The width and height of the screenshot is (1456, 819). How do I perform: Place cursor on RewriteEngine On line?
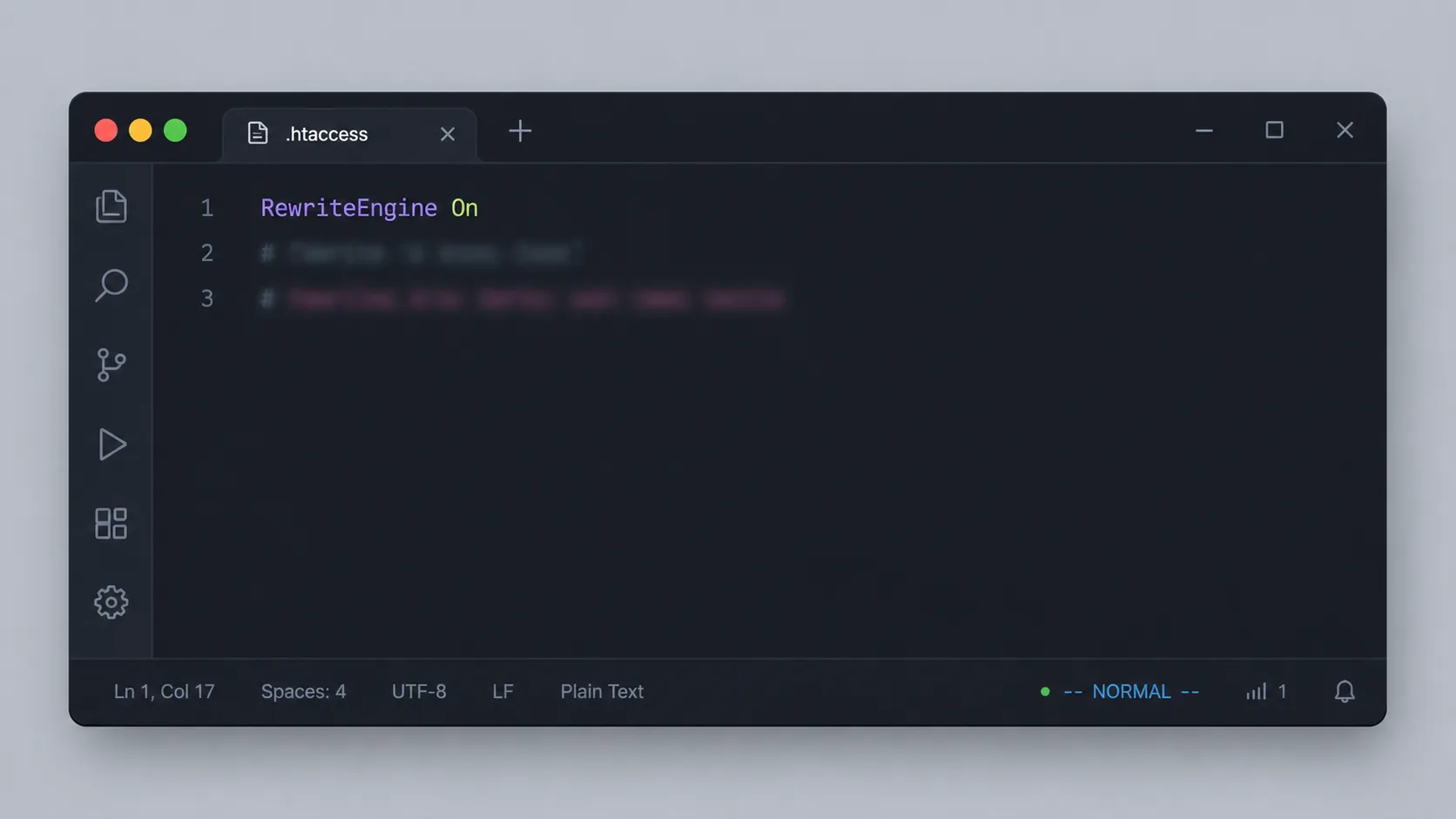click(x=369, y=208)
